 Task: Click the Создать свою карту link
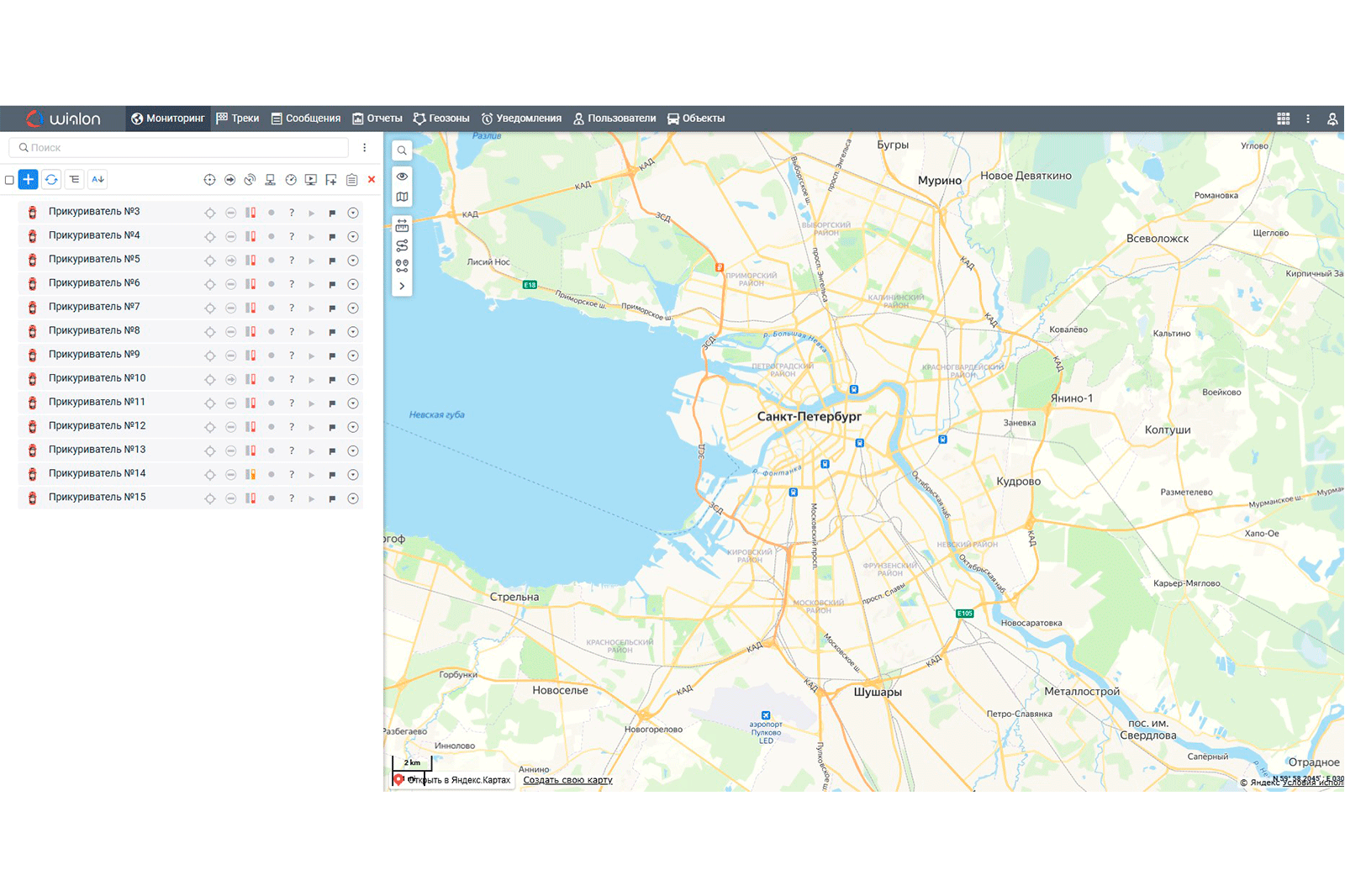(x=567, y=780)
